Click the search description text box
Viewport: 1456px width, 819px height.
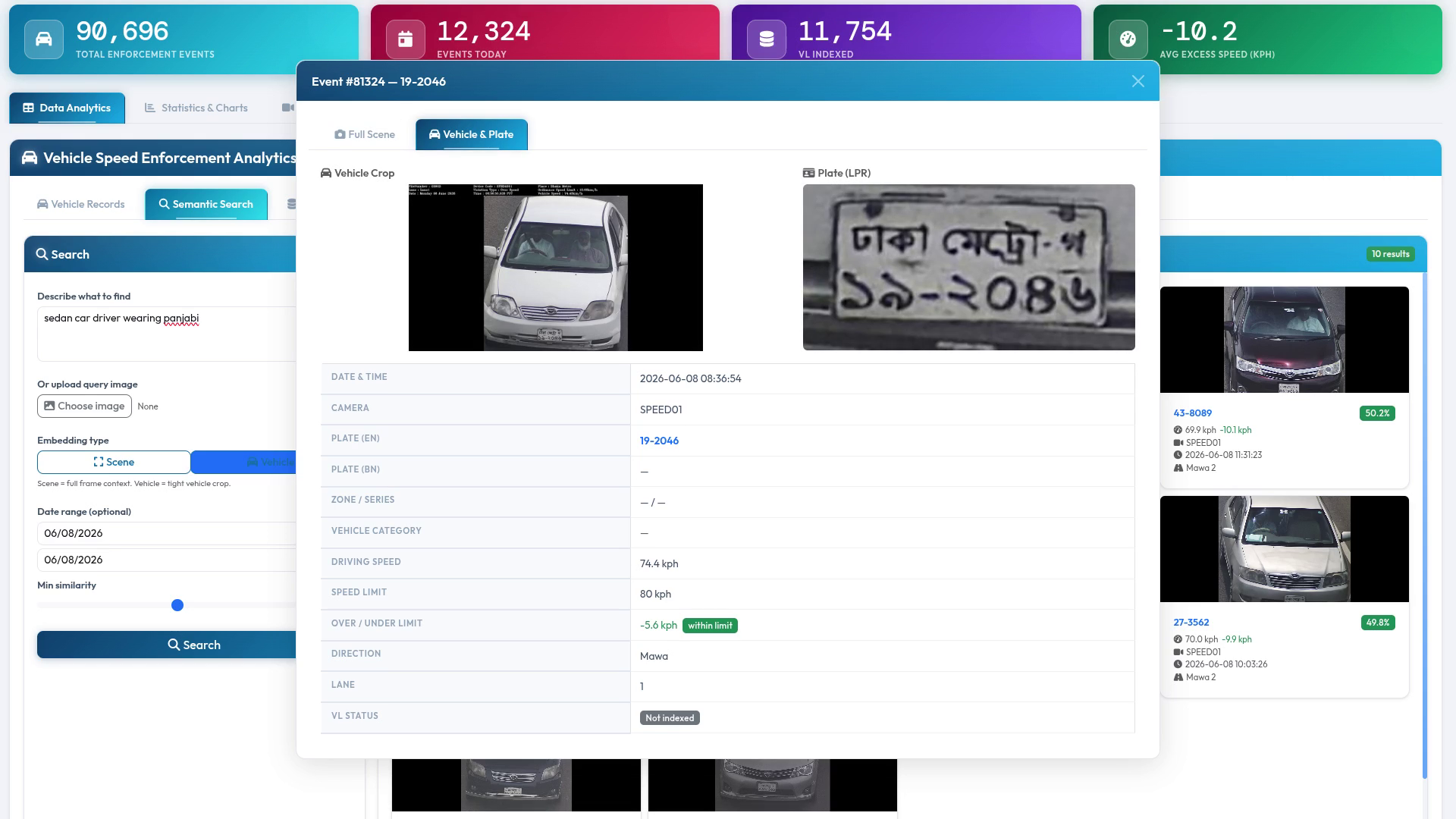(x=167, y=334)
